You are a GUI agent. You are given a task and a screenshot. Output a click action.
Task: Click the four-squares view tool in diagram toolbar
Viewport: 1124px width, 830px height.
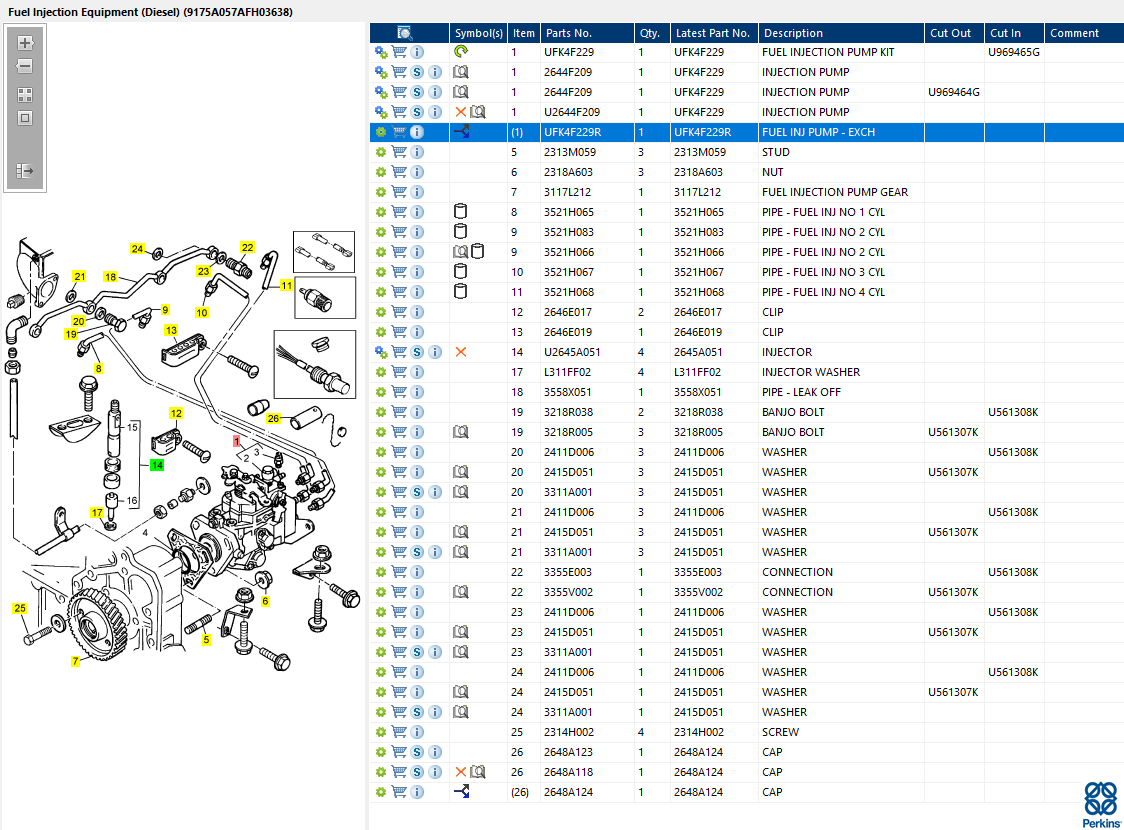coord(25,95)
